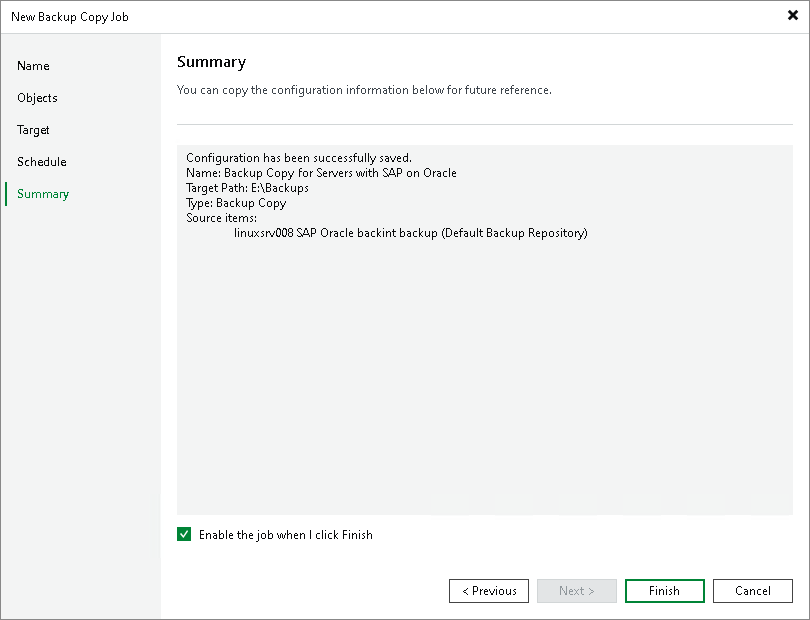Click the grayed-out Next button
This screenshot has height=620, width=810.
577,591
